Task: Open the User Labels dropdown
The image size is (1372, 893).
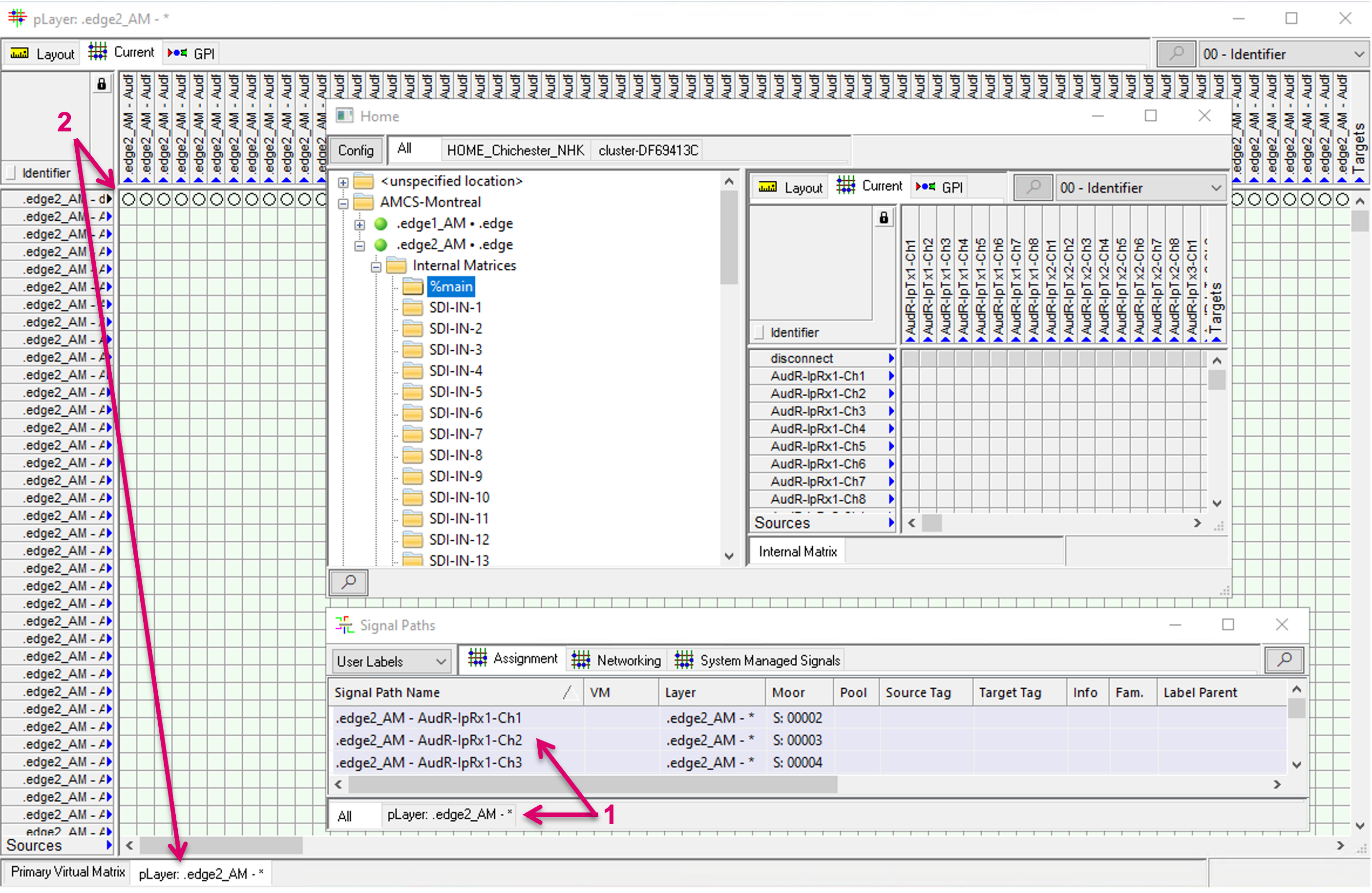Action: coord(391,660)
